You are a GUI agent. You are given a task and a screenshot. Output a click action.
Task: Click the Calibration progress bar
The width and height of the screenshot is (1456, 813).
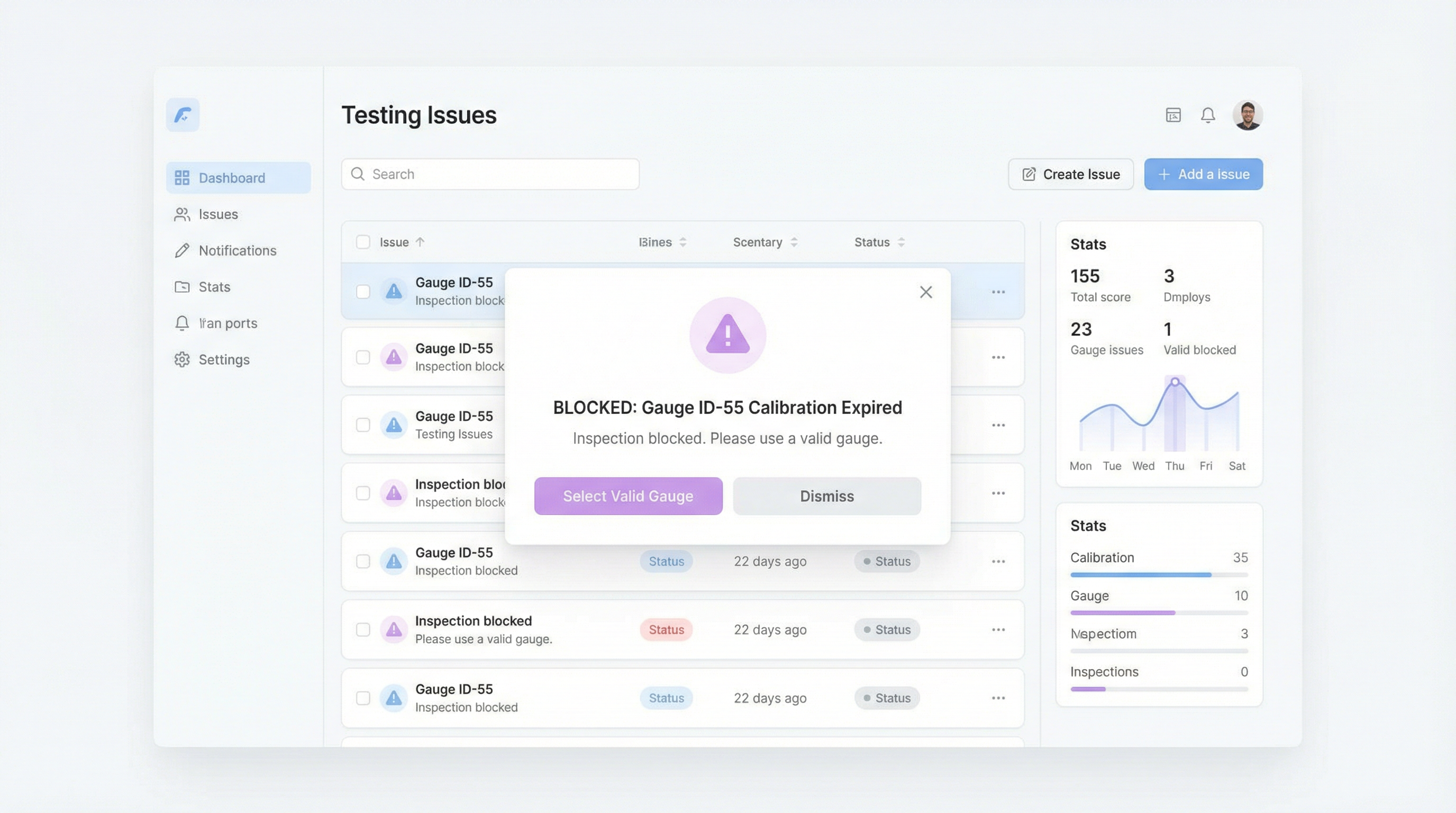click(x=1159, y=575)
